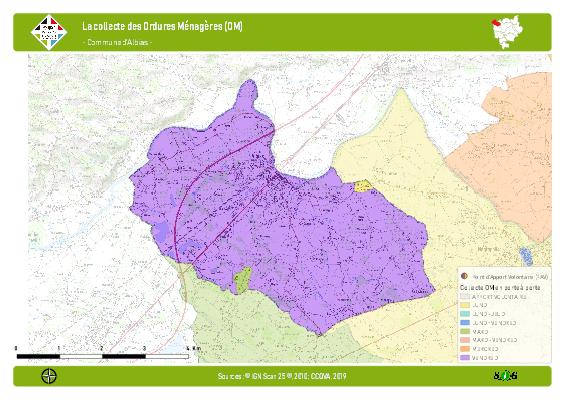Click the diamond-shaped community logo in header

coord(49,32)
